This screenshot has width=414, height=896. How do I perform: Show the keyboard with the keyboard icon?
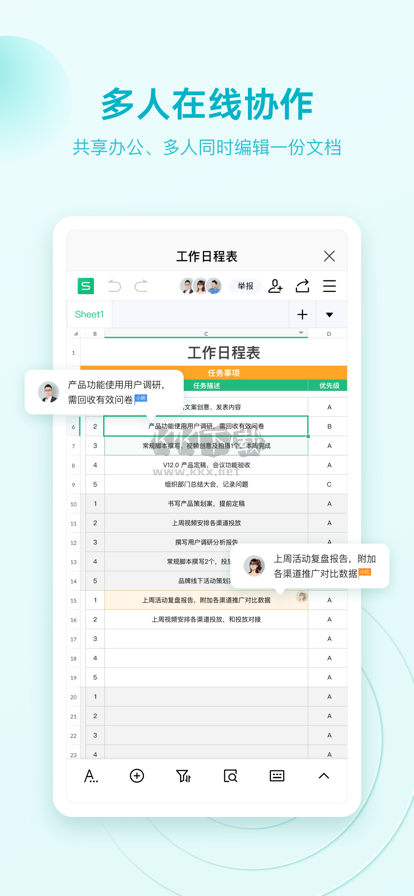277,776
